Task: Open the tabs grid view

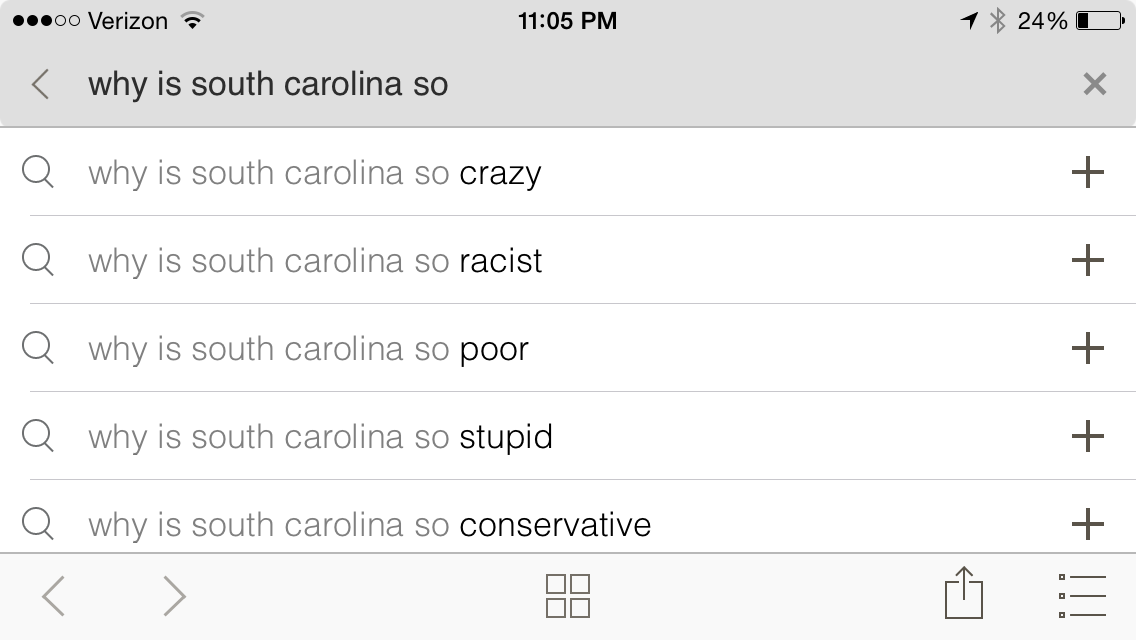Action: tap(568, 596)
